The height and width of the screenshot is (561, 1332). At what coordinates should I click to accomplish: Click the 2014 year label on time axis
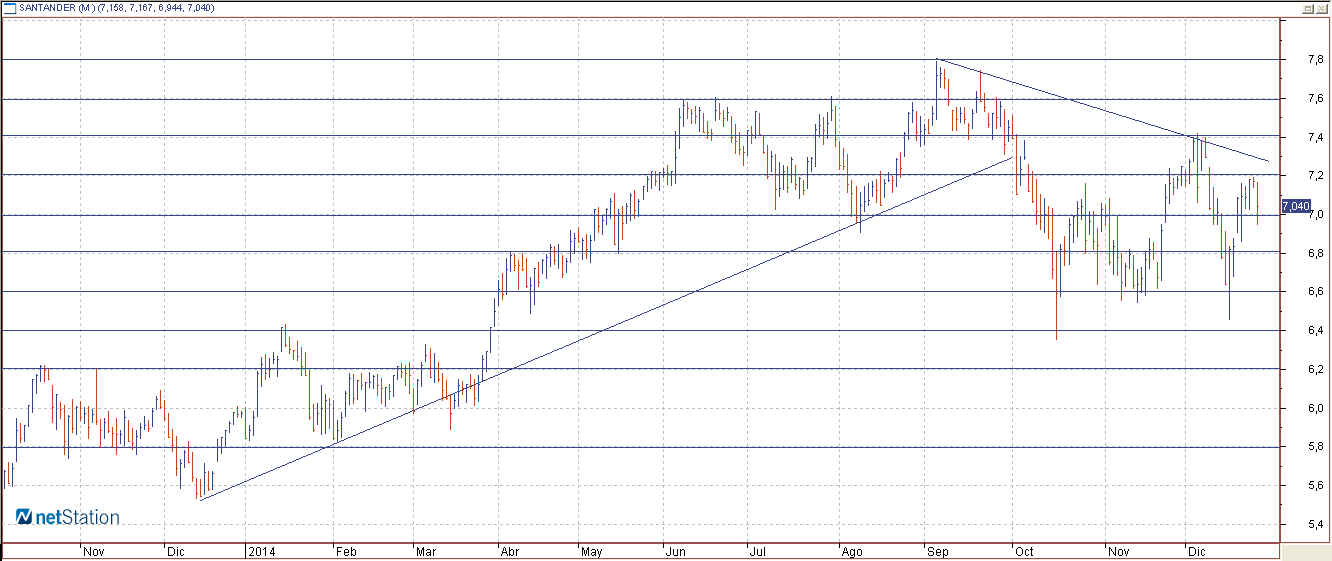pos(261,551)
